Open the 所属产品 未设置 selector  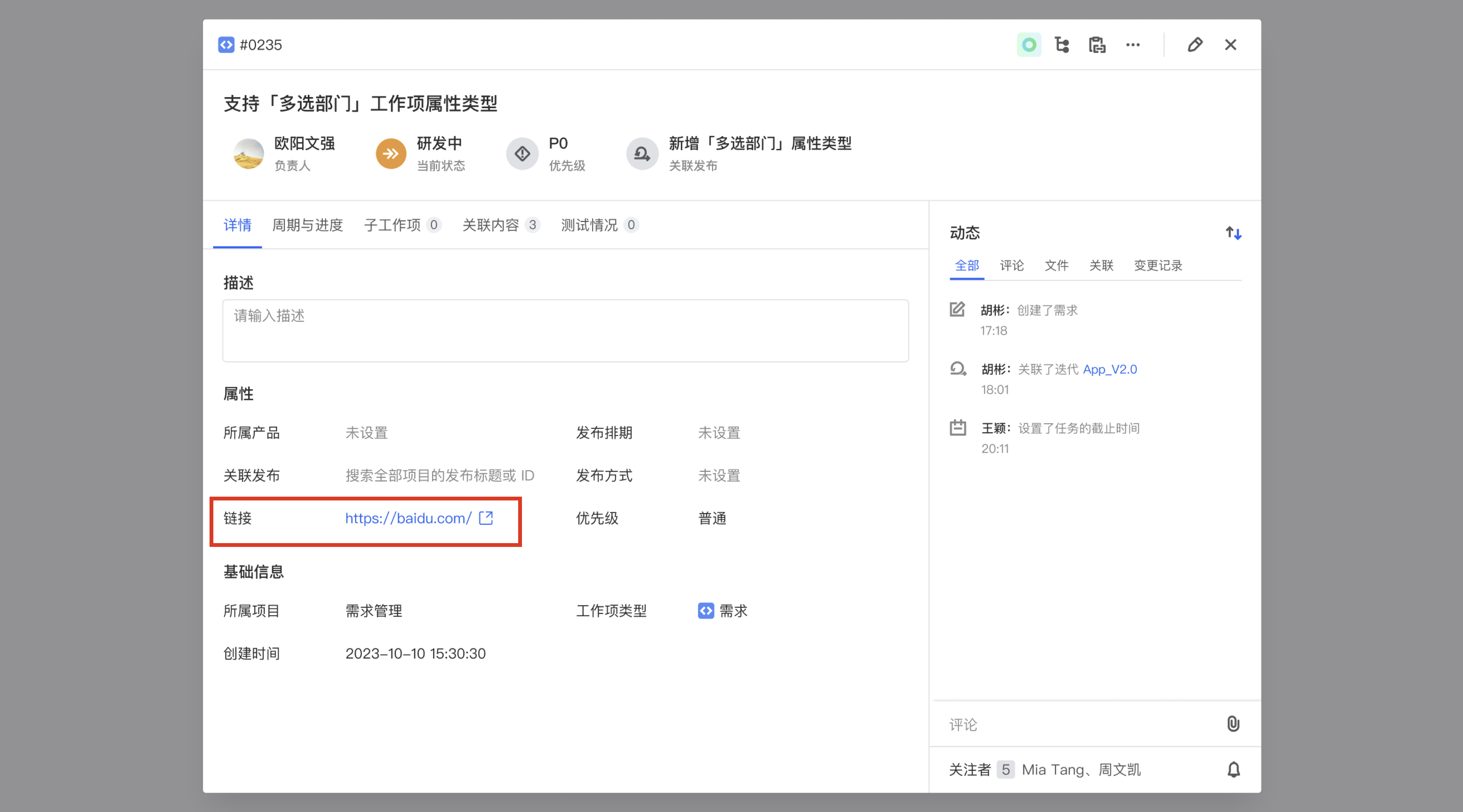366,433
